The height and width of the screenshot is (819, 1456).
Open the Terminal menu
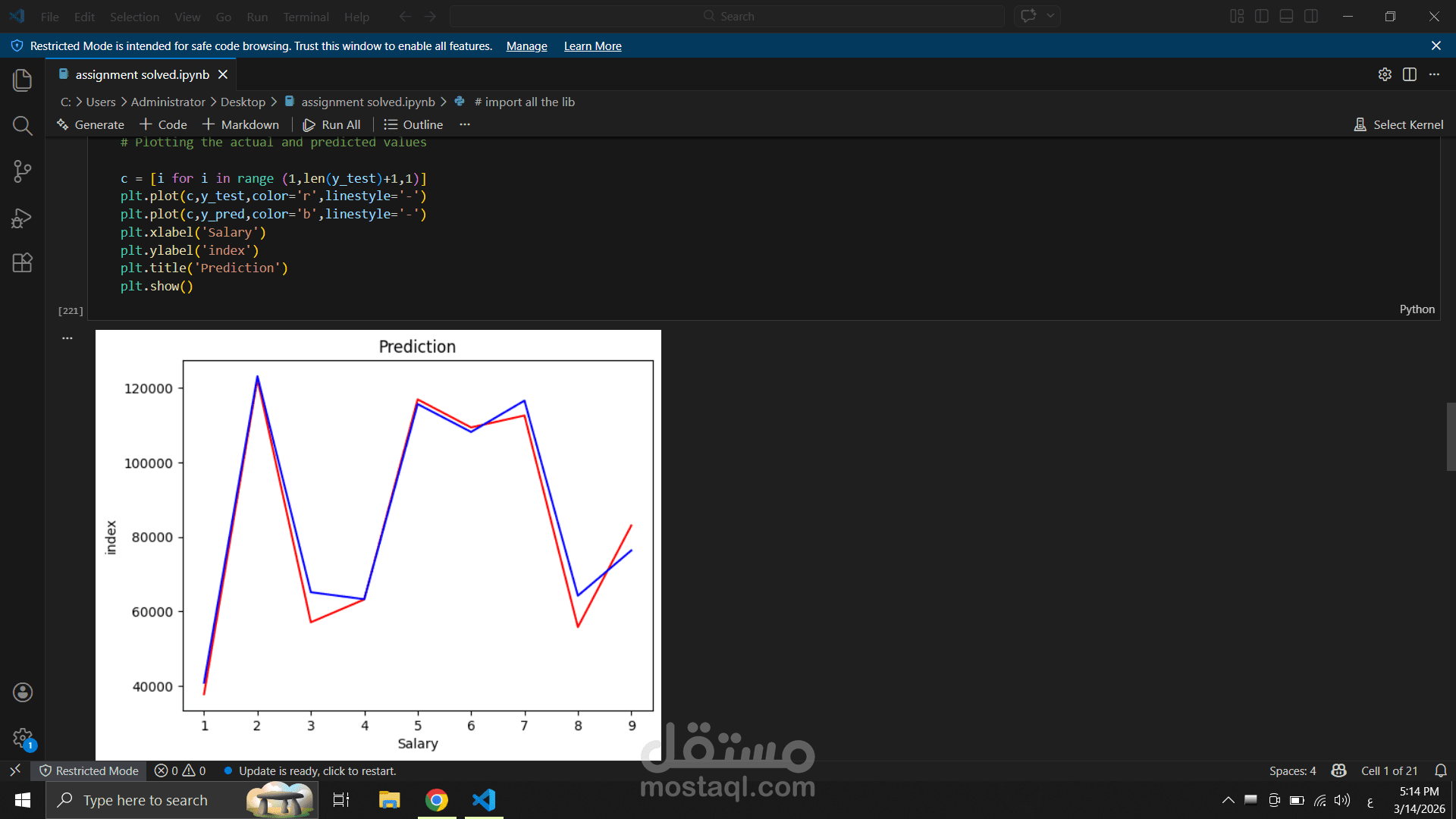tap(306, 16)
